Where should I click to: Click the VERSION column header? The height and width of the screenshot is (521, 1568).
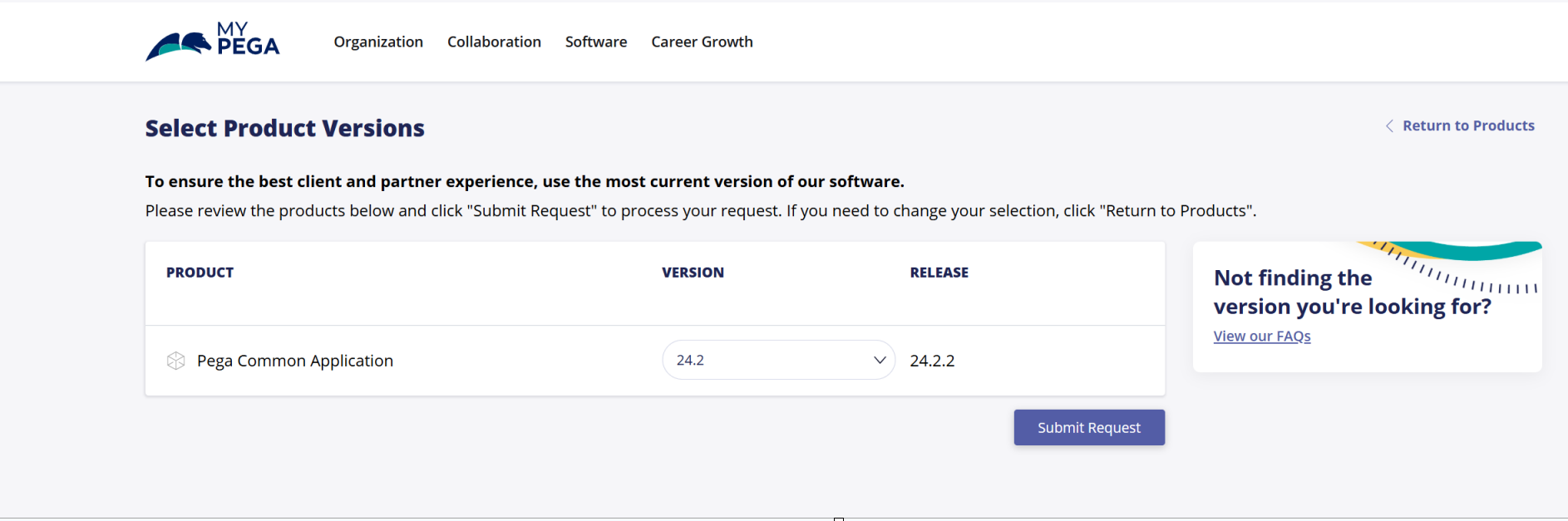tap(693, 273)
